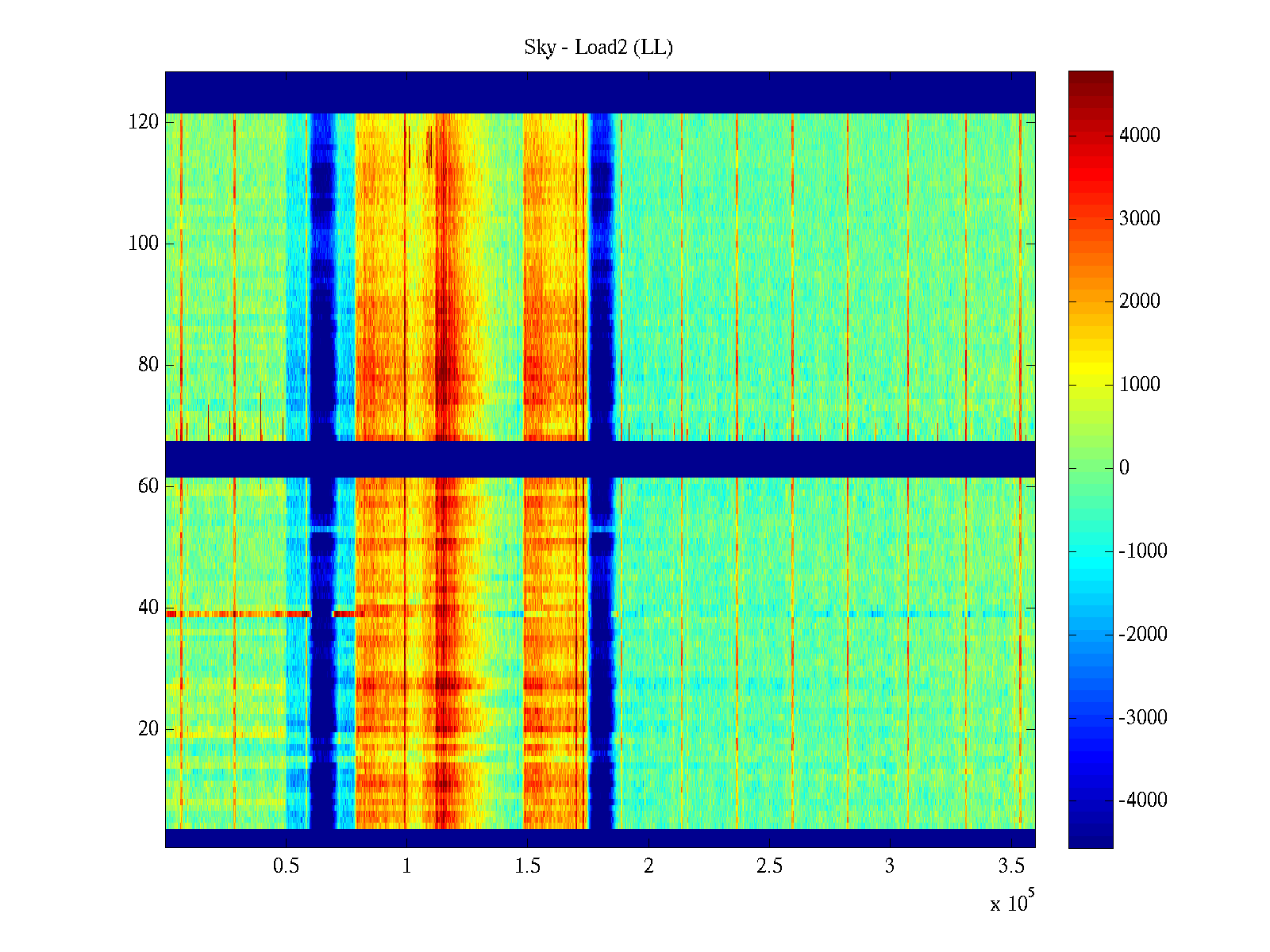Click the red horizontal streak at row 39
Image resolution: width=1270 pixels, height=952 pixels.
point(238,614)
